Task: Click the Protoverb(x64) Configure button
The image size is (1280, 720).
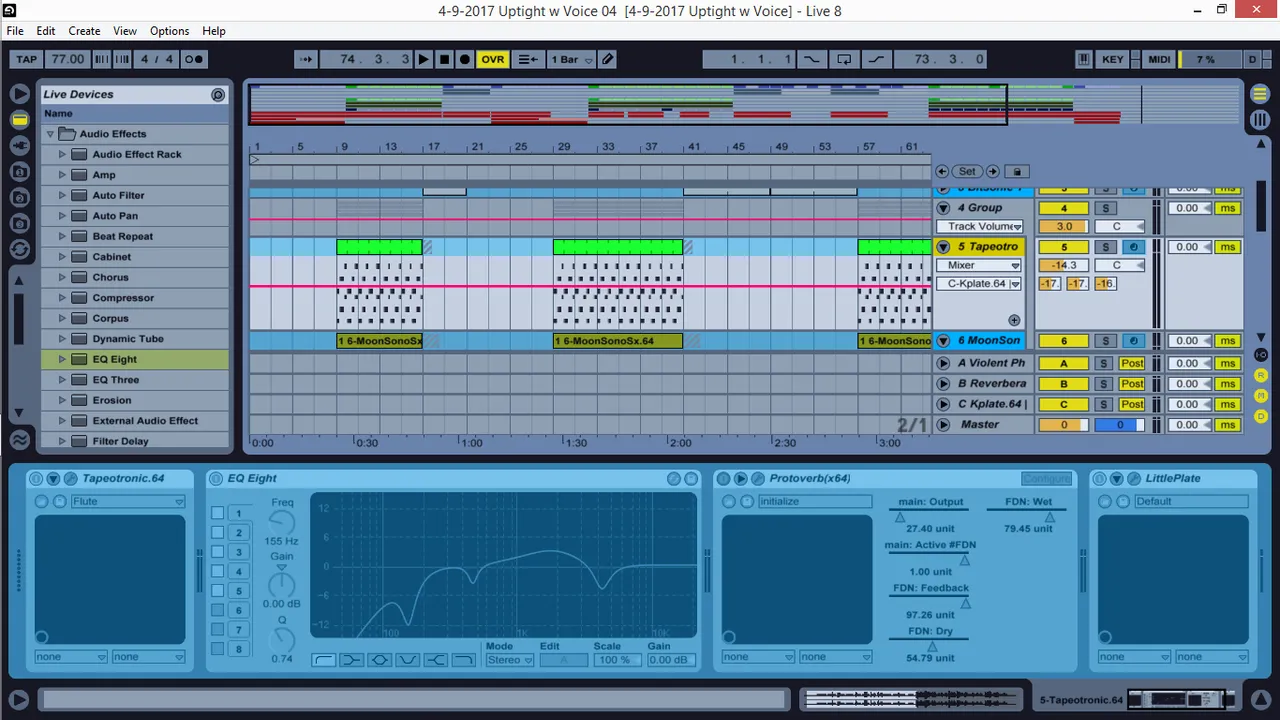Action: coord(1046,479)
